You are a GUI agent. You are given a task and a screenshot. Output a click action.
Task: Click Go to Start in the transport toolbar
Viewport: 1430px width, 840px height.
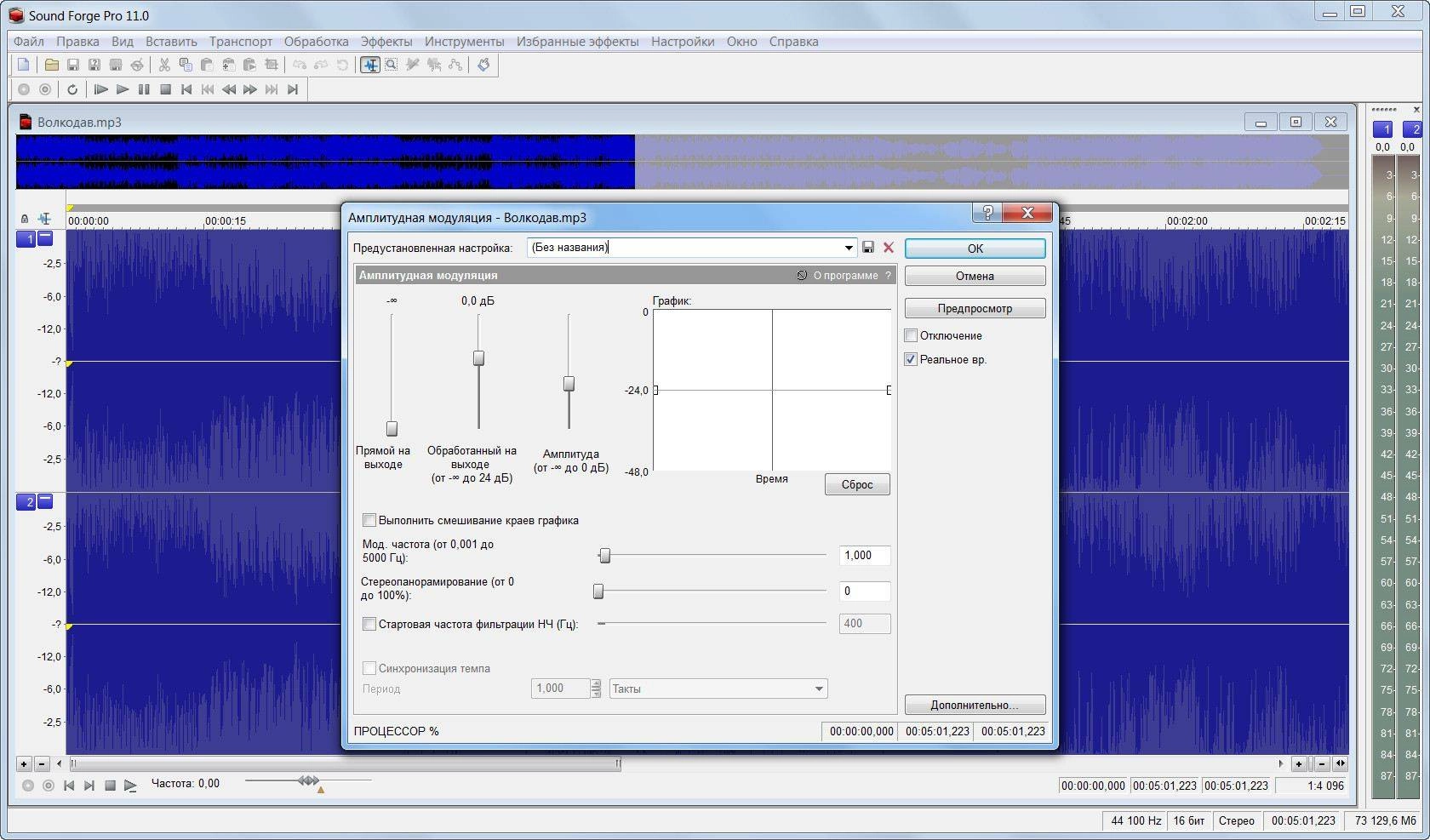tap(186, 89)
